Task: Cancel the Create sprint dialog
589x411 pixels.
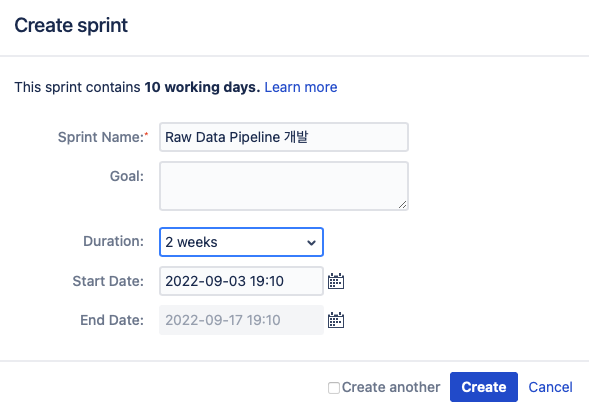Action: tap(550, 387)
